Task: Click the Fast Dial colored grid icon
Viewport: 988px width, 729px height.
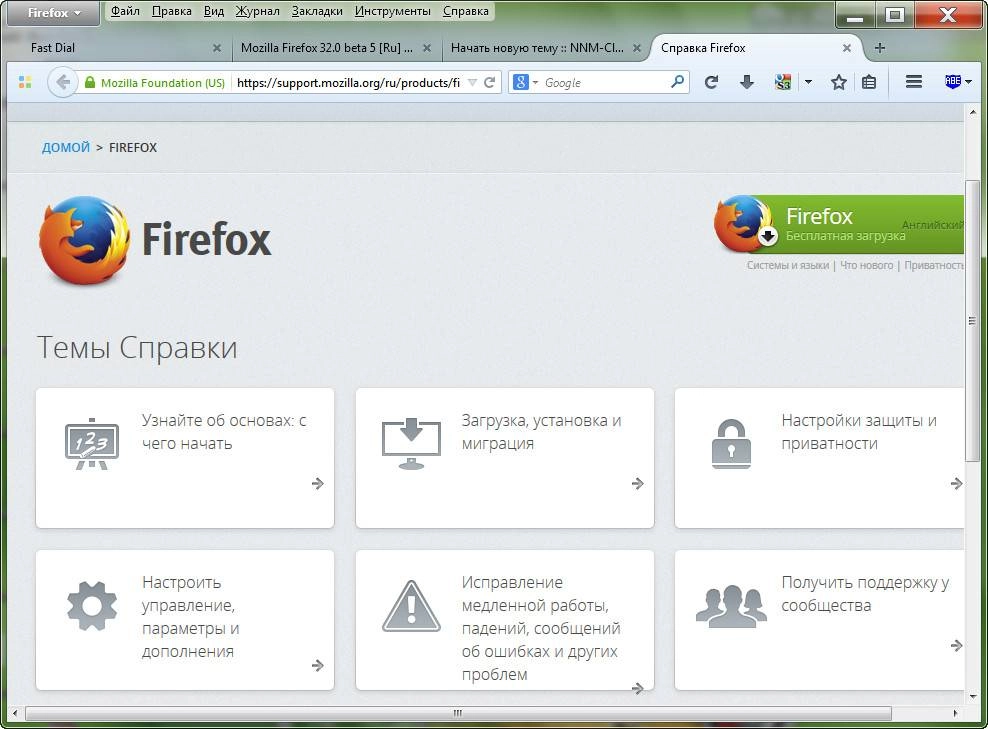Action: click(x=25, y=82)
